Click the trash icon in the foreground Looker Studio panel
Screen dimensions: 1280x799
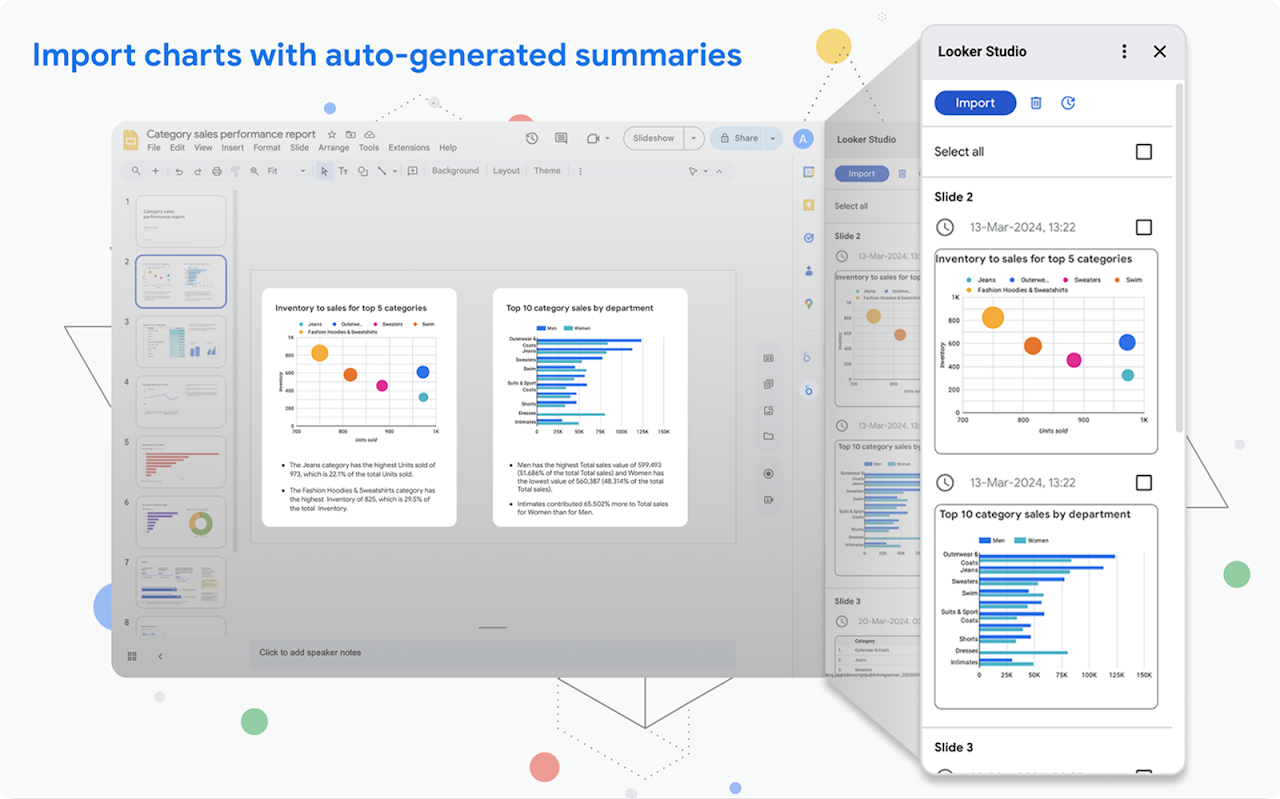[x=1036, y=103]
